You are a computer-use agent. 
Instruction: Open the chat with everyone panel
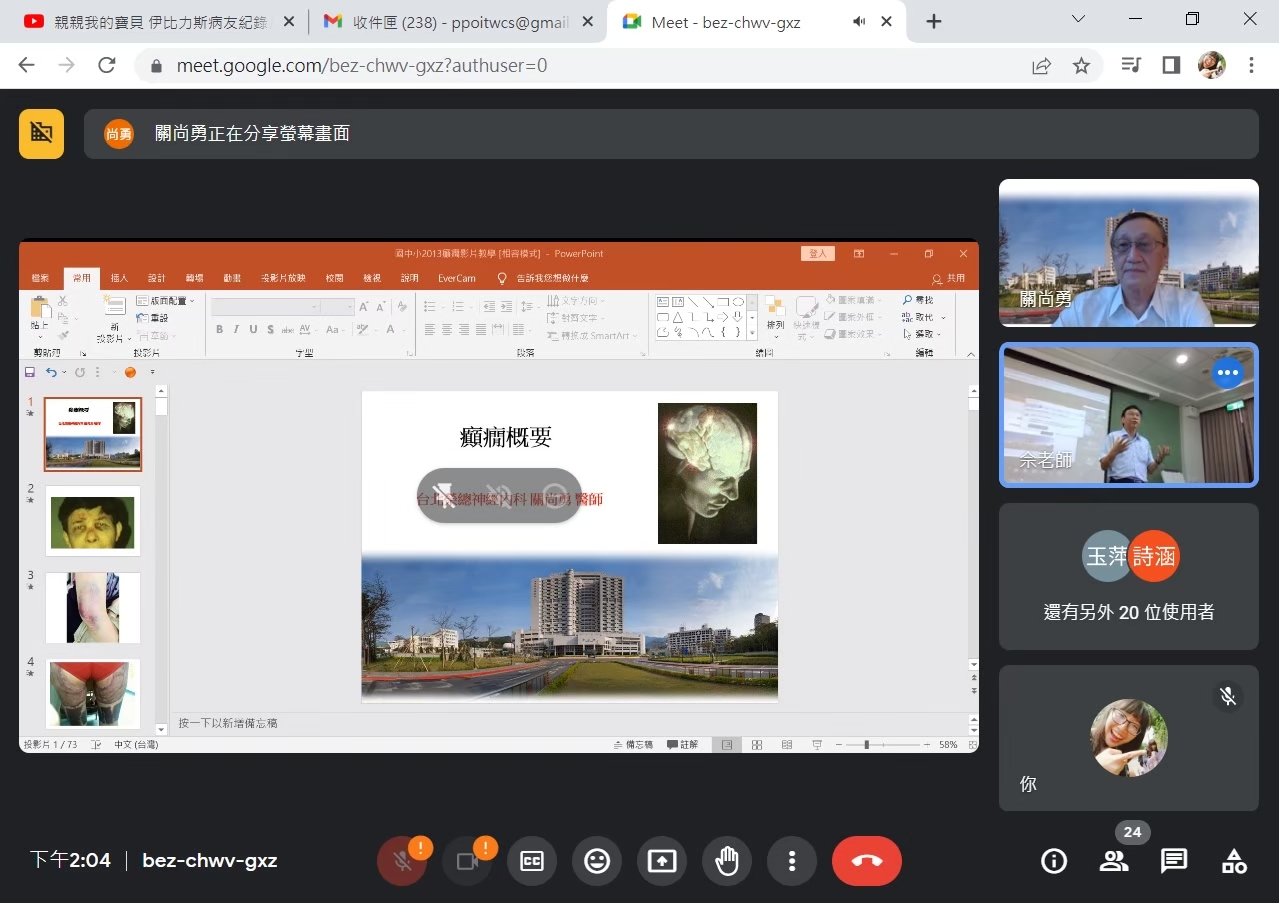1174,861
